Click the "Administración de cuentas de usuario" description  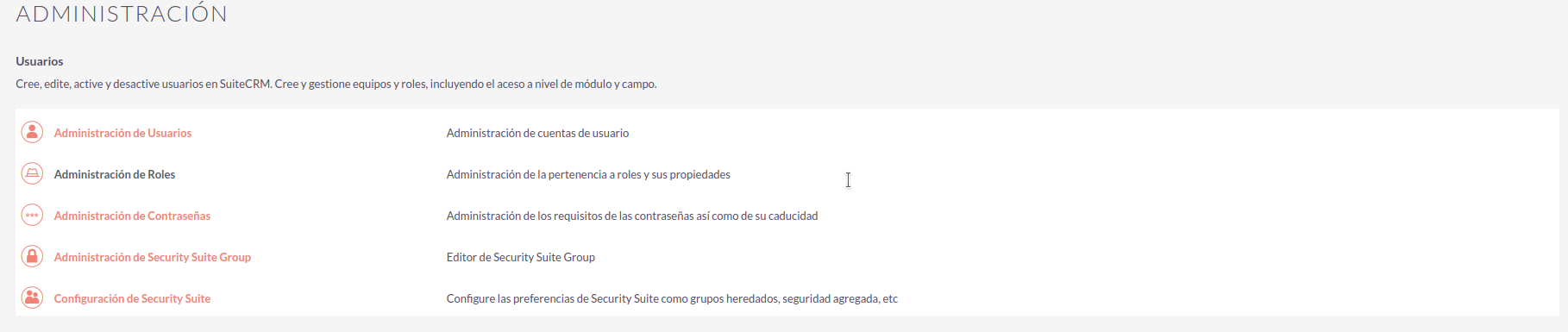coord(537,133)
